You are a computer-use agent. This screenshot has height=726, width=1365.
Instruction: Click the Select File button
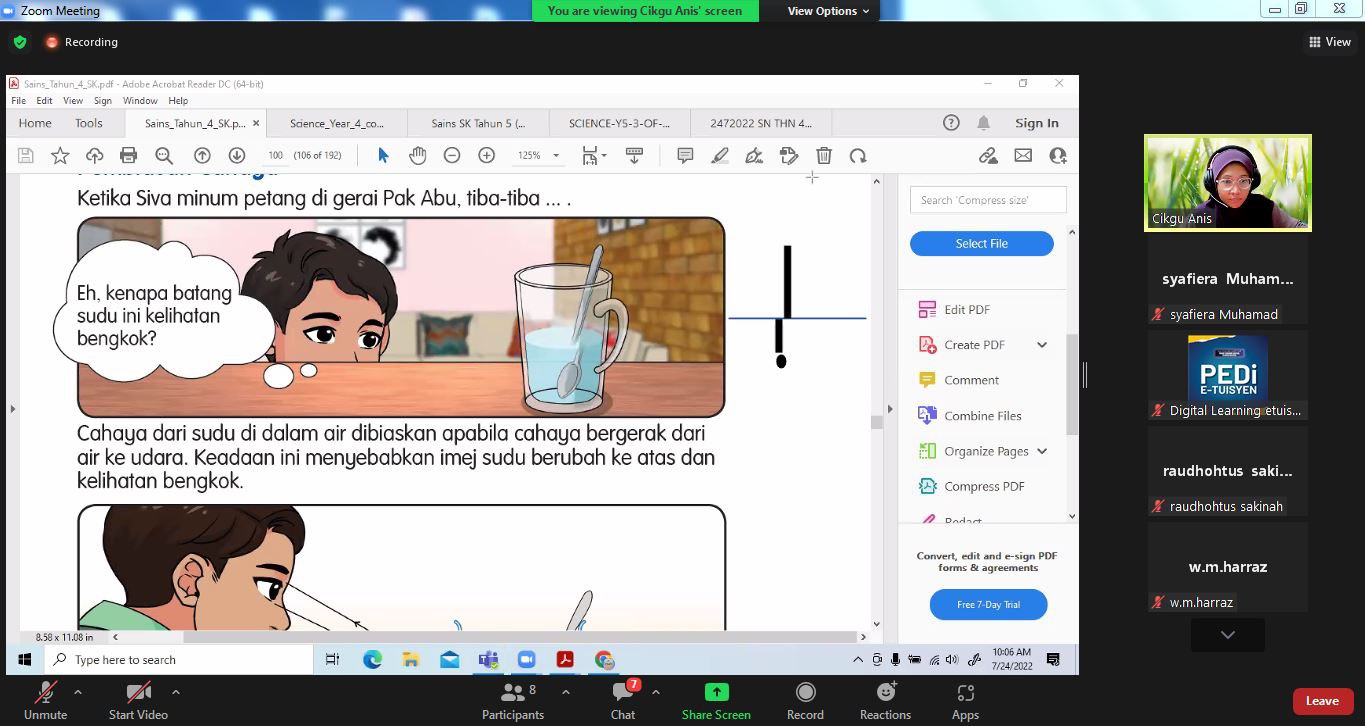982,244
